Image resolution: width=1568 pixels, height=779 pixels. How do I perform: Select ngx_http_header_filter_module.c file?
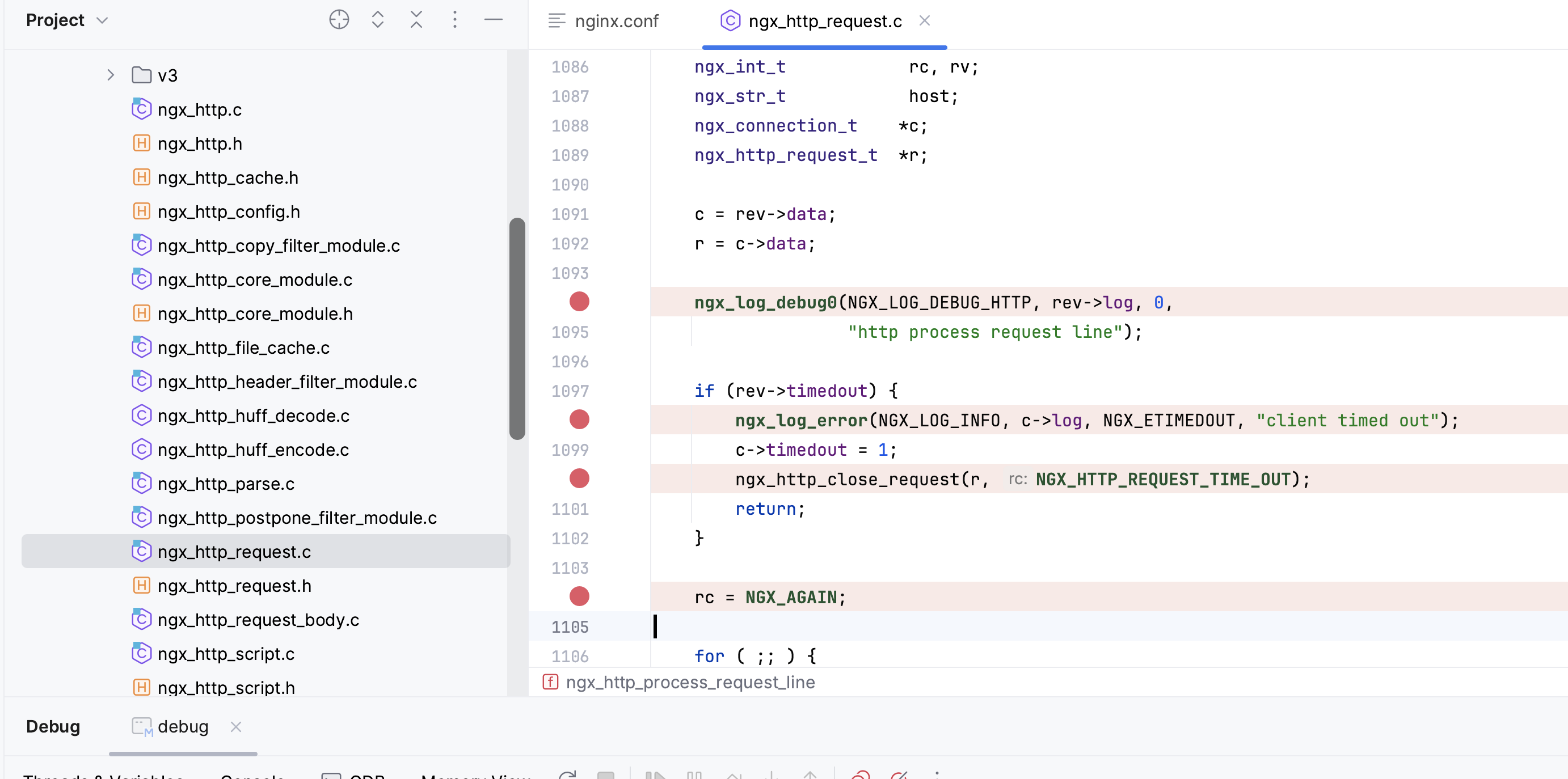(286, 382)
